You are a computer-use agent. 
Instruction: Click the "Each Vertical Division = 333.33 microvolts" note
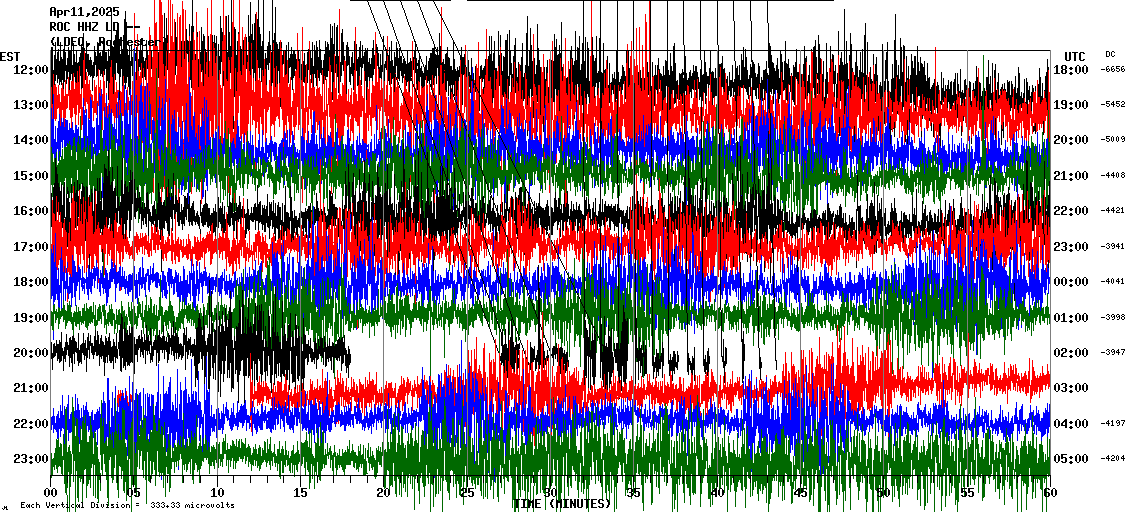(127, 505)
